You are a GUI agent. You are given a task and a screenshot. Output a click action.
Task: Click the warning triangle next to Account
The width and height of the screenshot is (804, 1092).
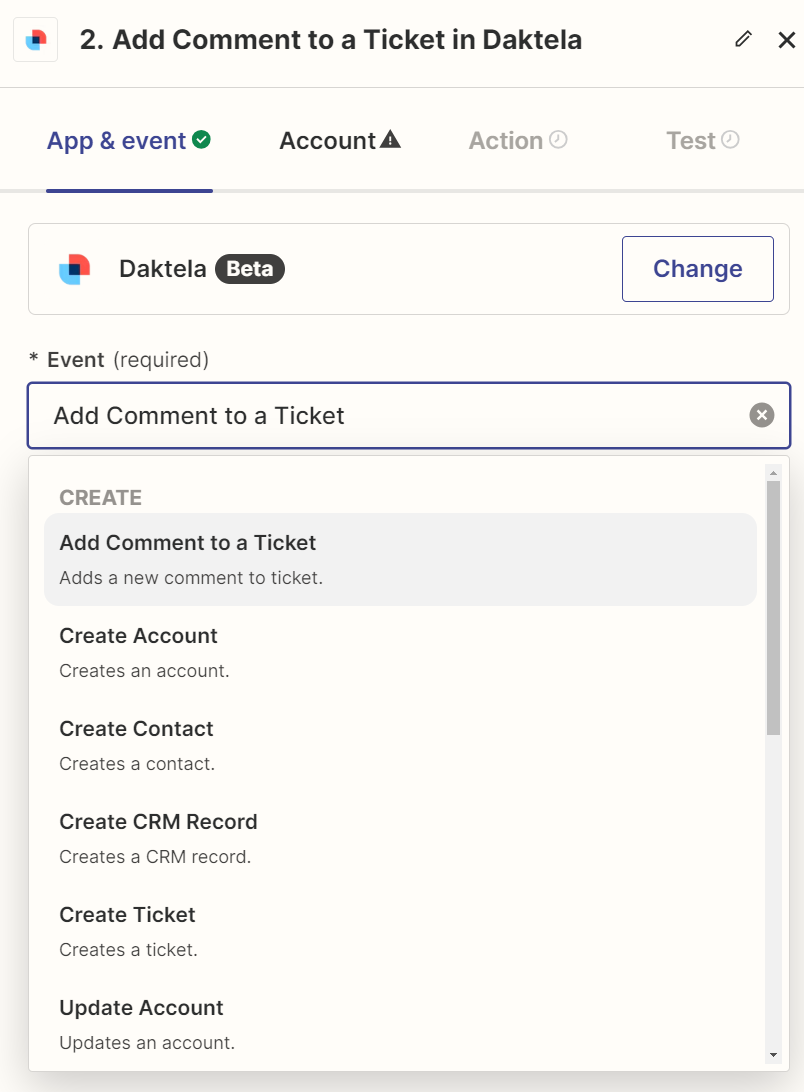pyautogui.click(x=390, y=140)
